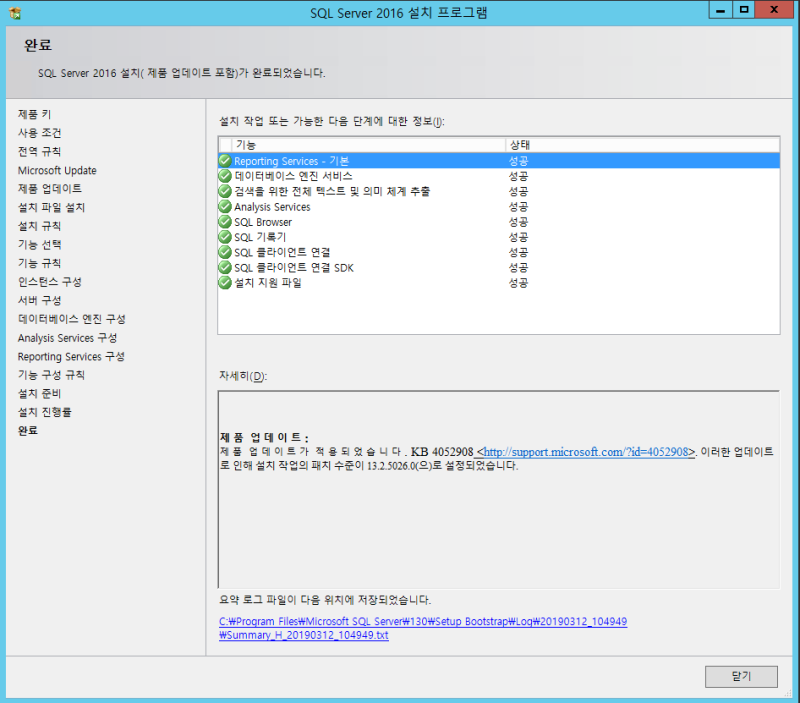Click green check icon for SQL 기록기
The image size is (800, 703).
tap(225, 237)
